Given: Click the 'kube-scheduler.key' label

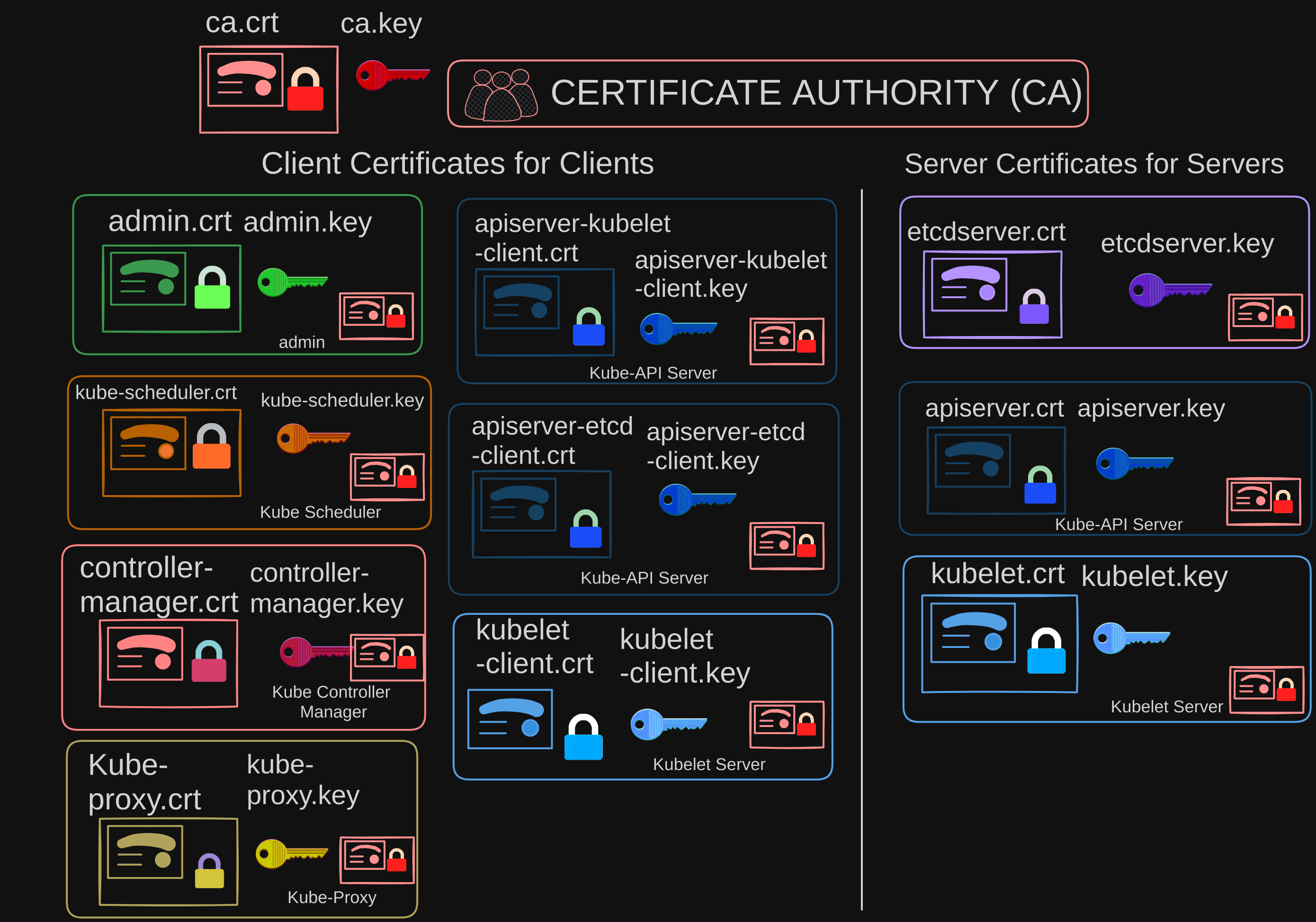Looking at the screenshot, I should (342, 400).
